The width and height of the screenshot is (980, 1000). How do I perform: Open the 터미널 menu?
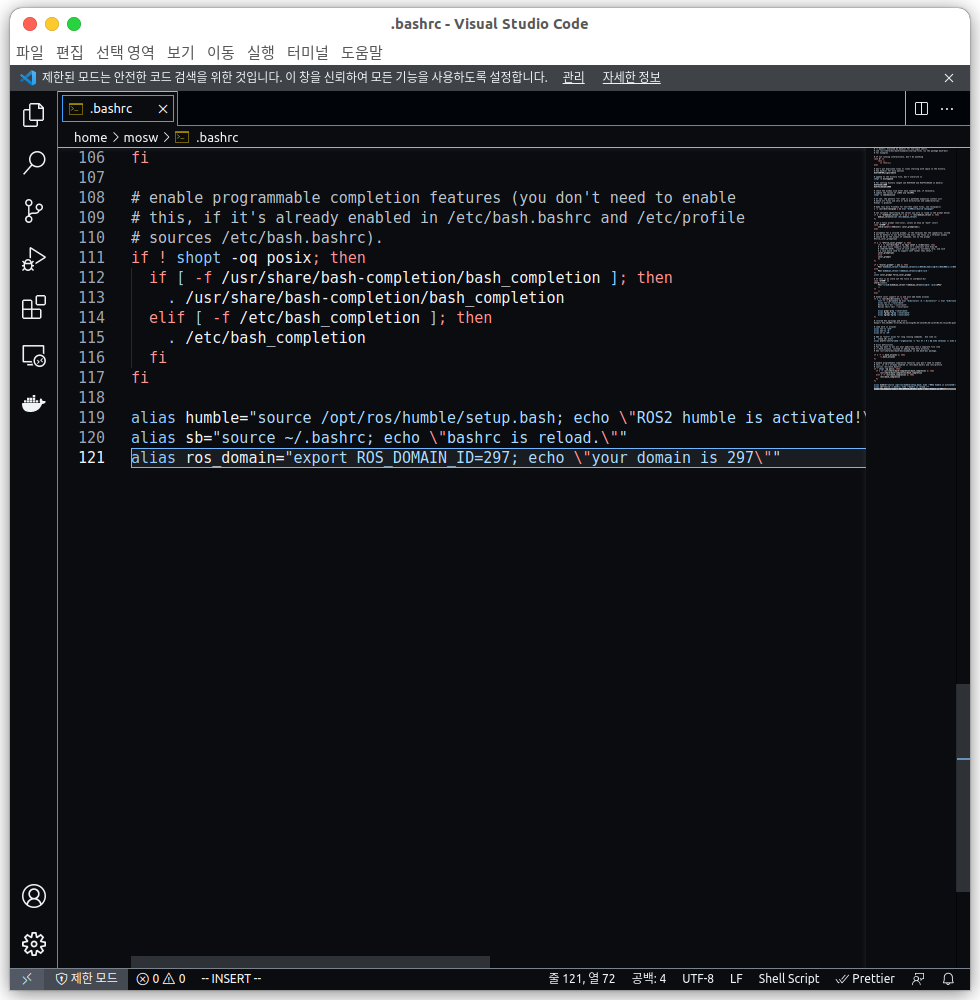pyautogui.click(x=307, y=52)
